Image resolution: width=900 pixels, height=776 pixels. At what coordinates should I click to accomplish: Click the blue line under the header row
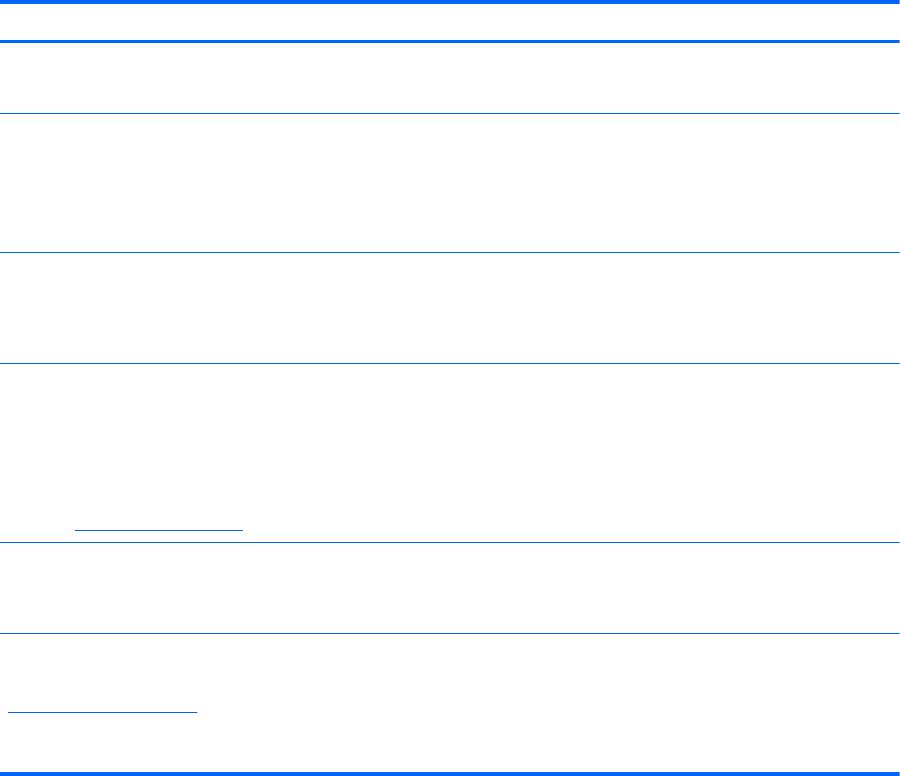(449, 41)
